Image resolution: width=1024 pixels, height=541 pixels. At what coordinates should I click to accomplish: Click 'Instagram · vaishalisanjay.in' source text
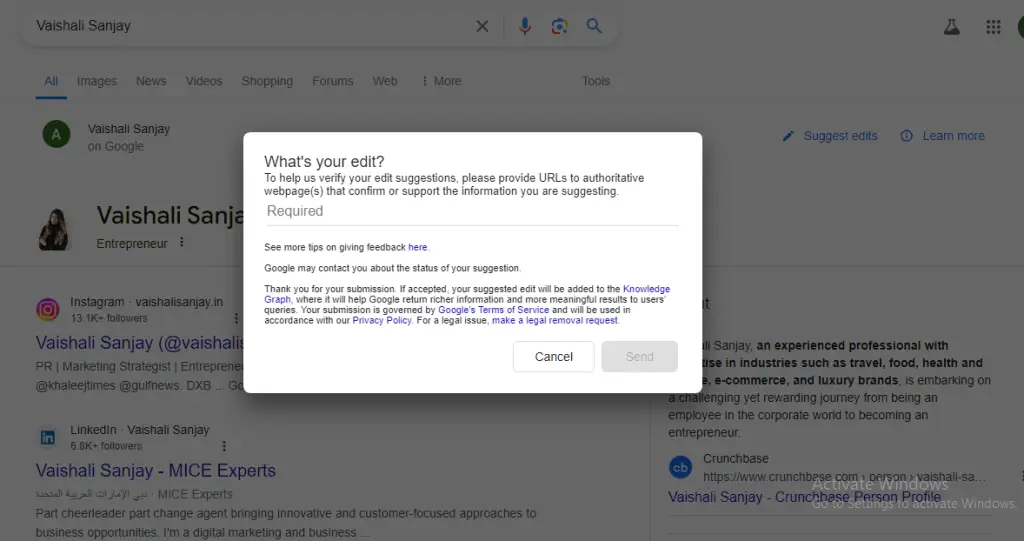click(146, 302)
